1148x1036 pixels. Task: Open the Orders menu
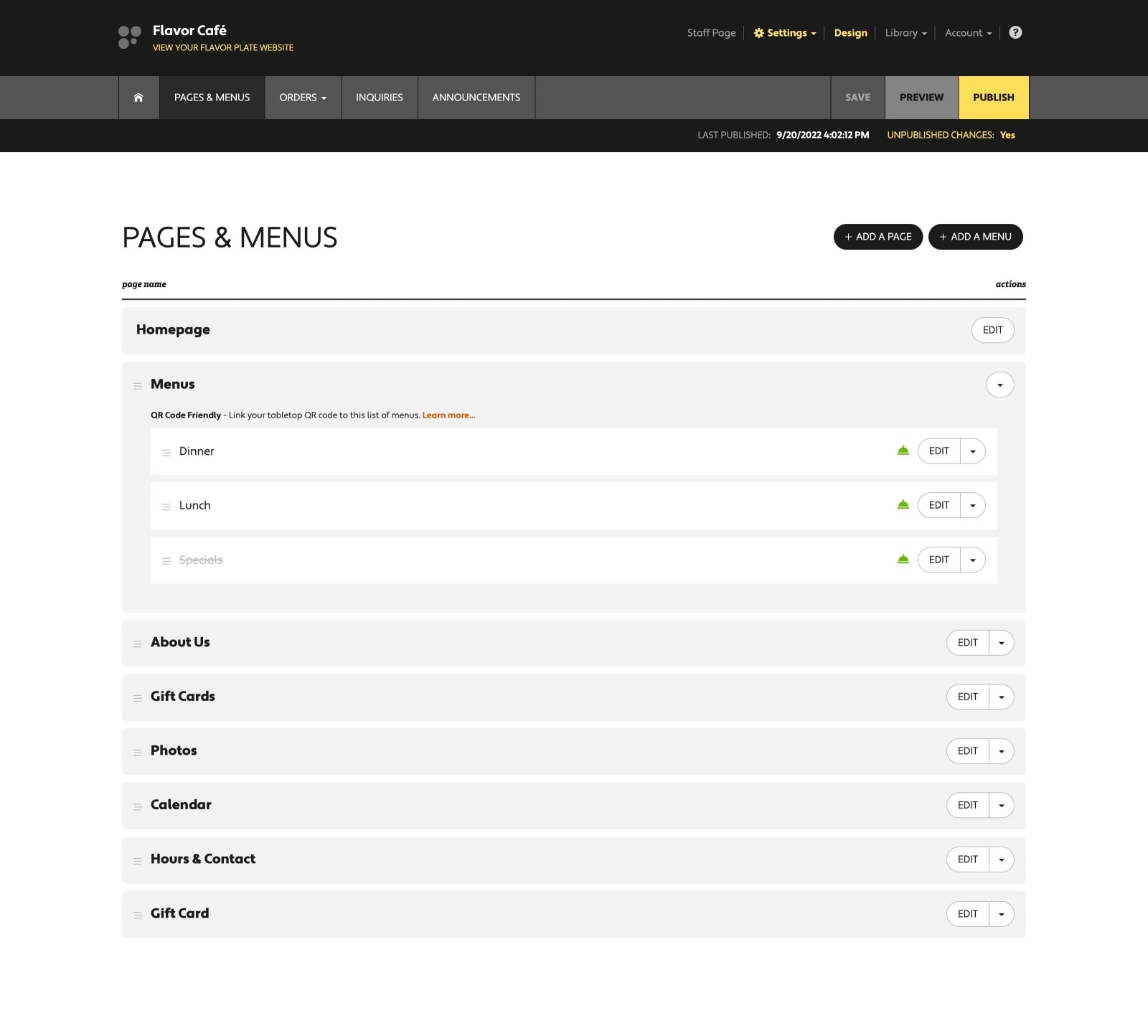coord(302,97)
